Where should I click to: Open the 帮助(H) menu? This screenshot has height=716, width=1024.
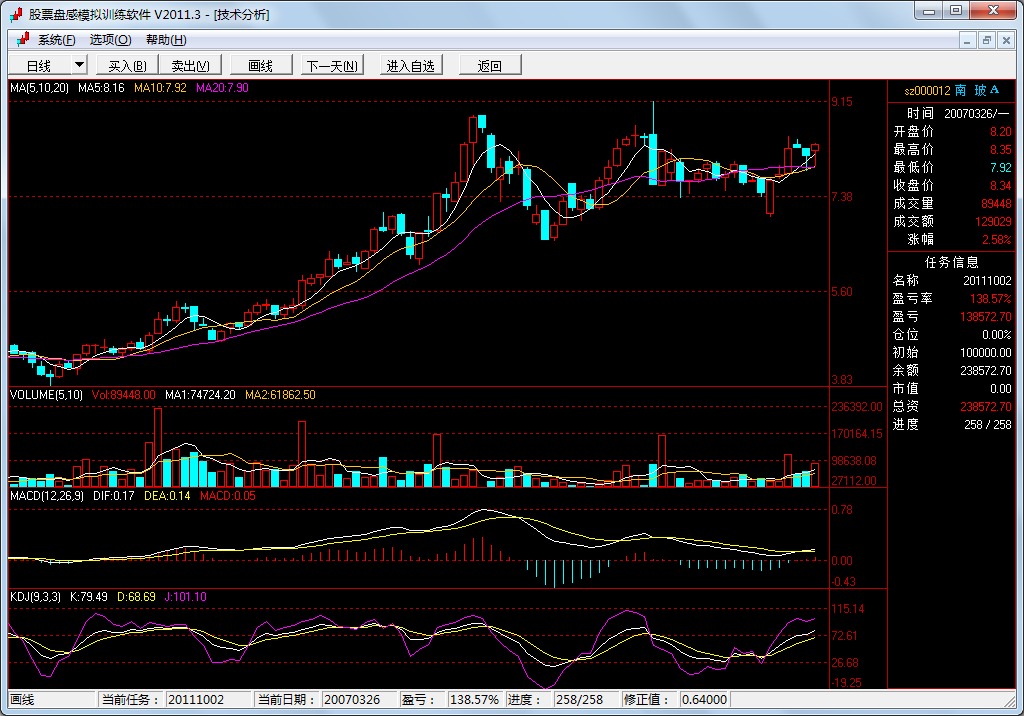[166, 40]
